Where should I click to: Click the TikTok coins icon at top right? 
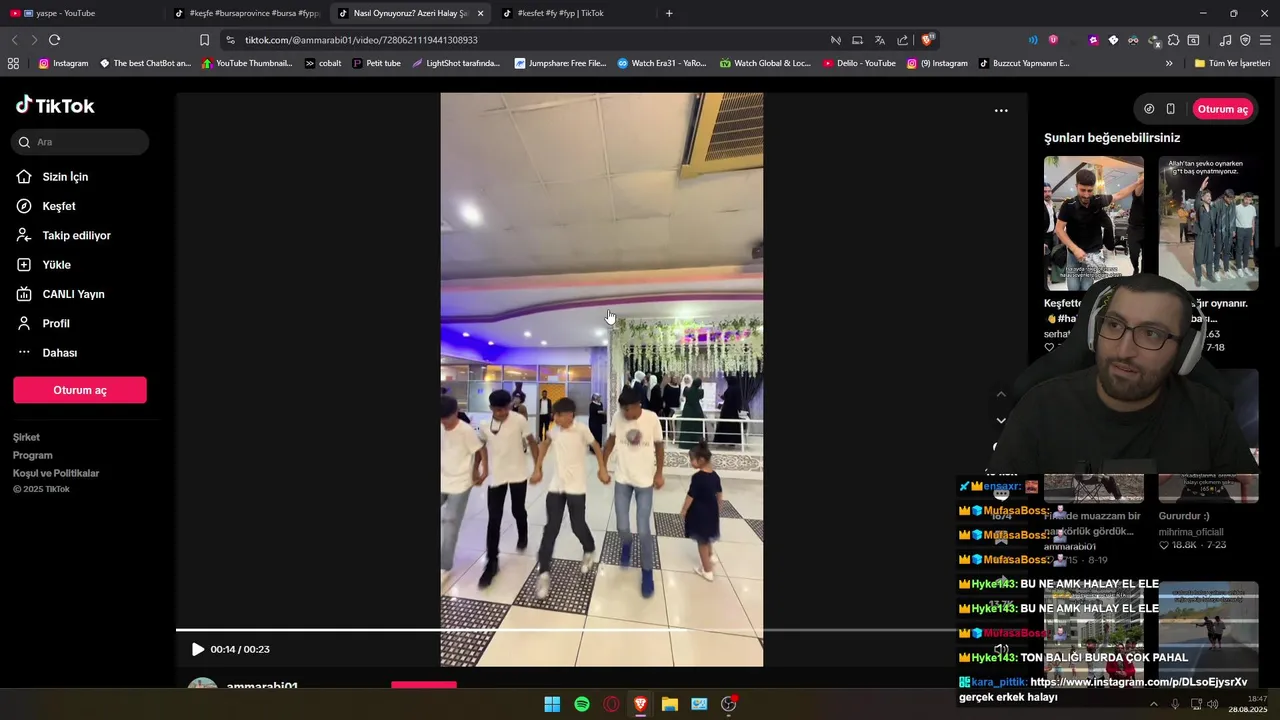click(x=1149, y=109)
